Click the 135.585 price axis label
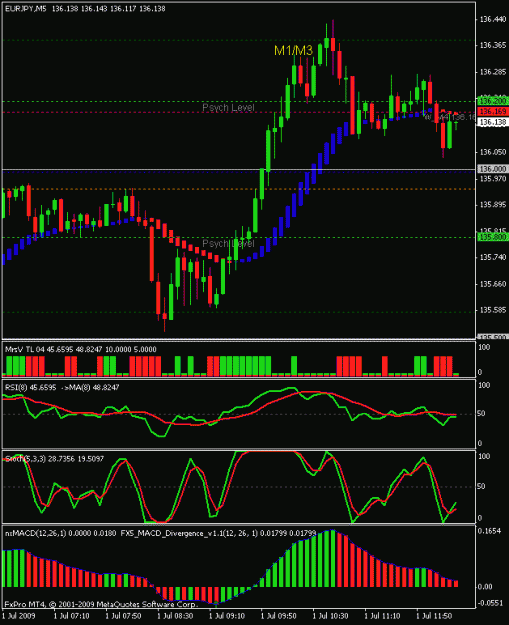This screenshot has height=625, width=509. 493,310
